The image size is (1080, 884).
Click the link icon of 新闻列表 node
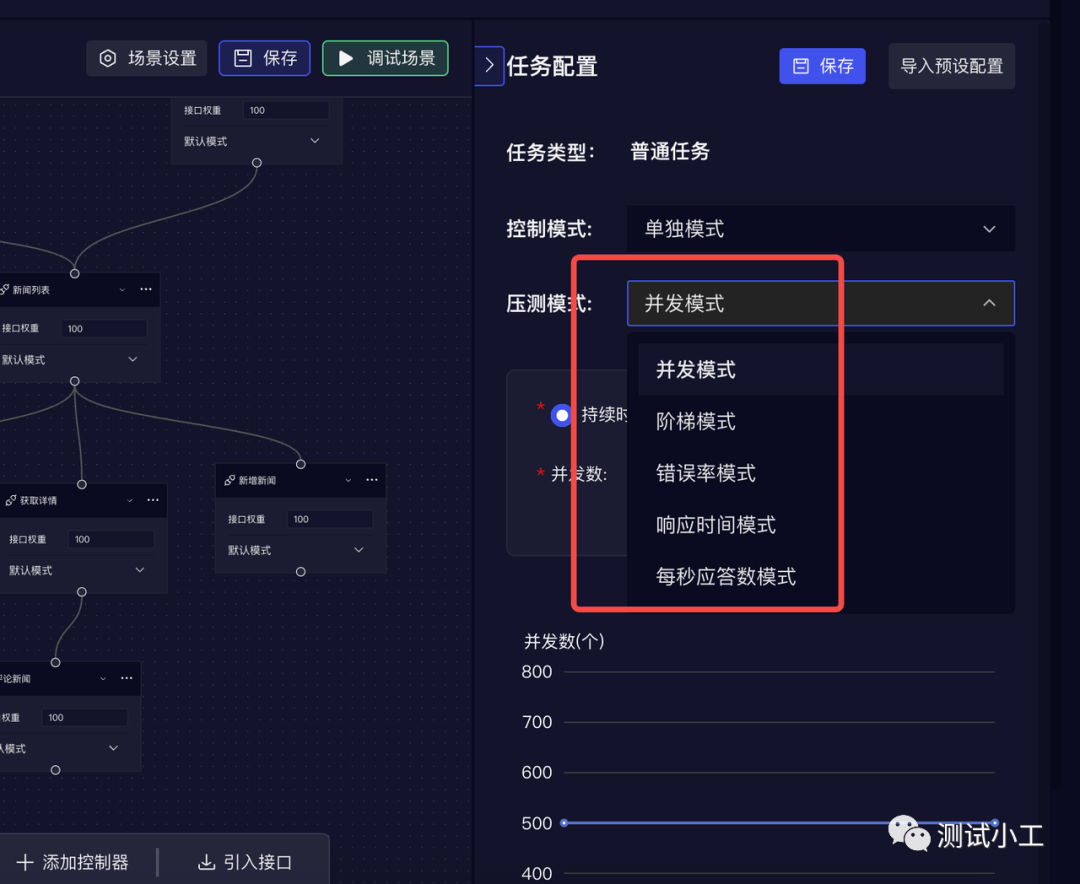tap(4, 289)
